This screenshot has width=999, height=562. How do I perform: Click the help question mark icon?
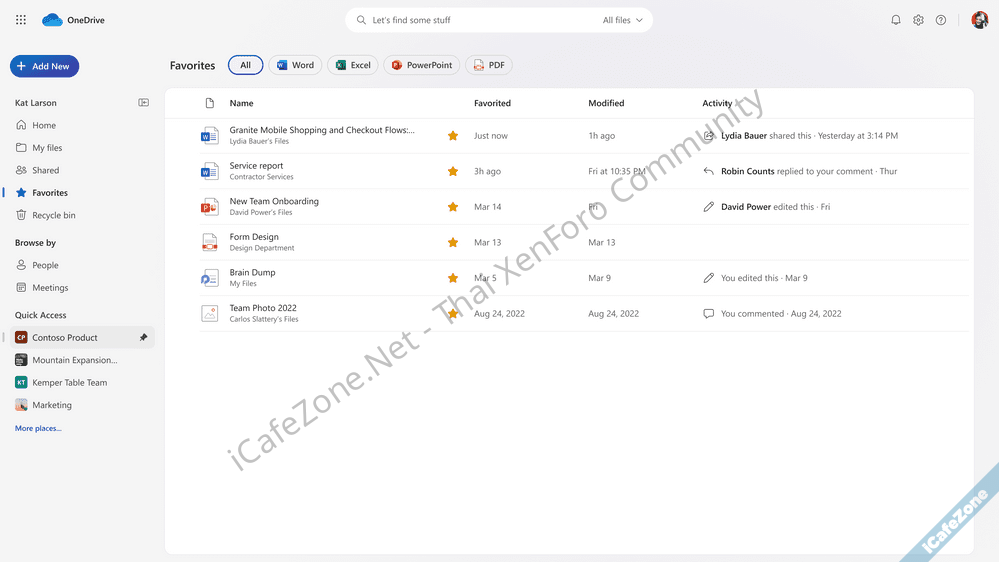(x=941, y=20)
